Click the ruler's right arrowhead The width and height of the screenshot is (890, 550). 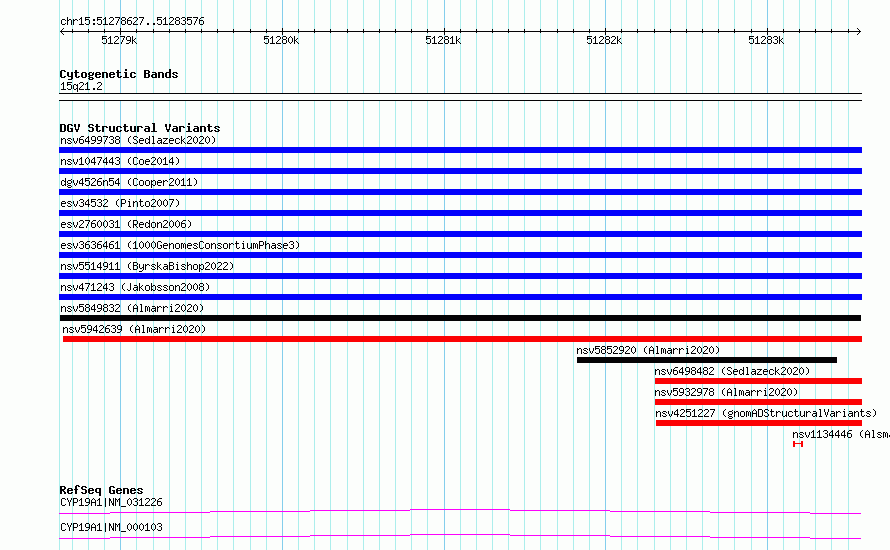[859, 32]
